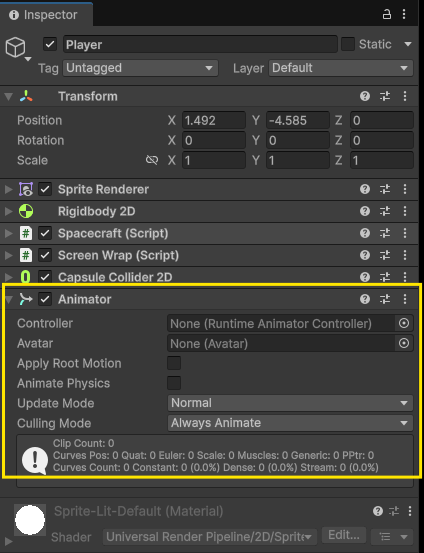Click the Position Z field
This screenshot has height=553, width=424.
point(382,120)
